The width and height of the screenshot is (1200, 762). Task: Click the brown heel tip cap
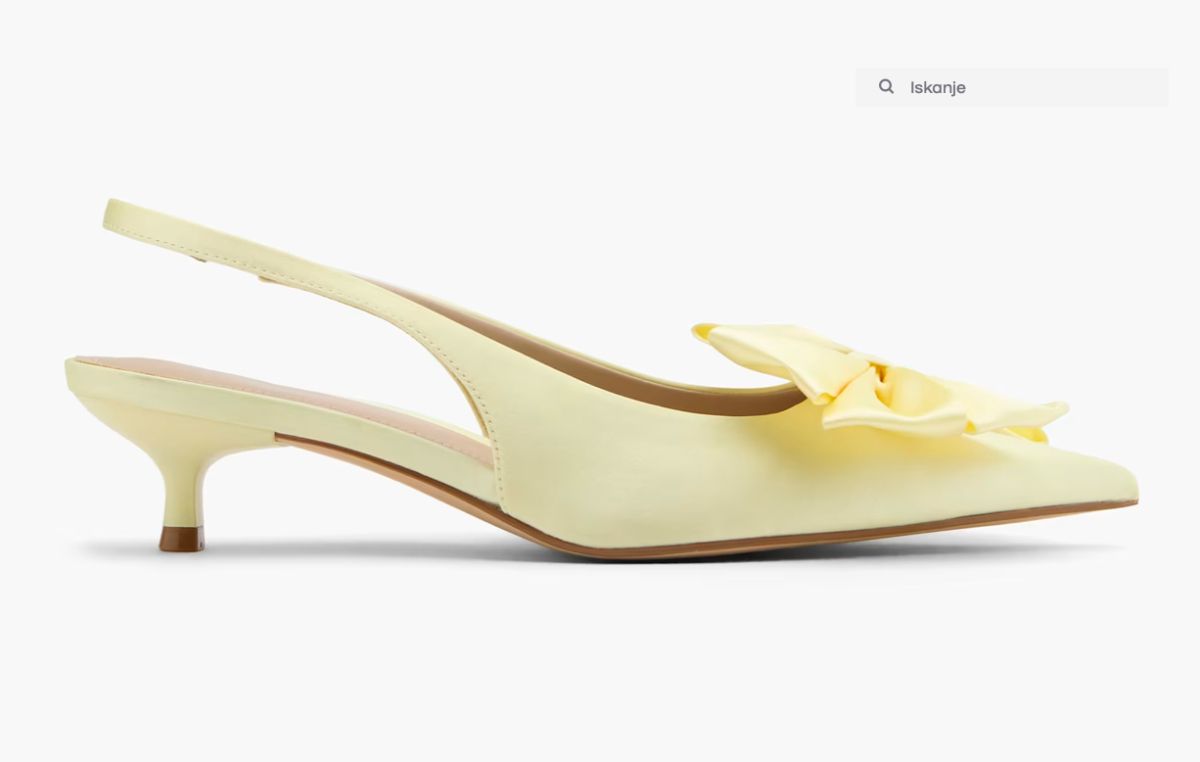pyautogui.click(x=181, y=539)
